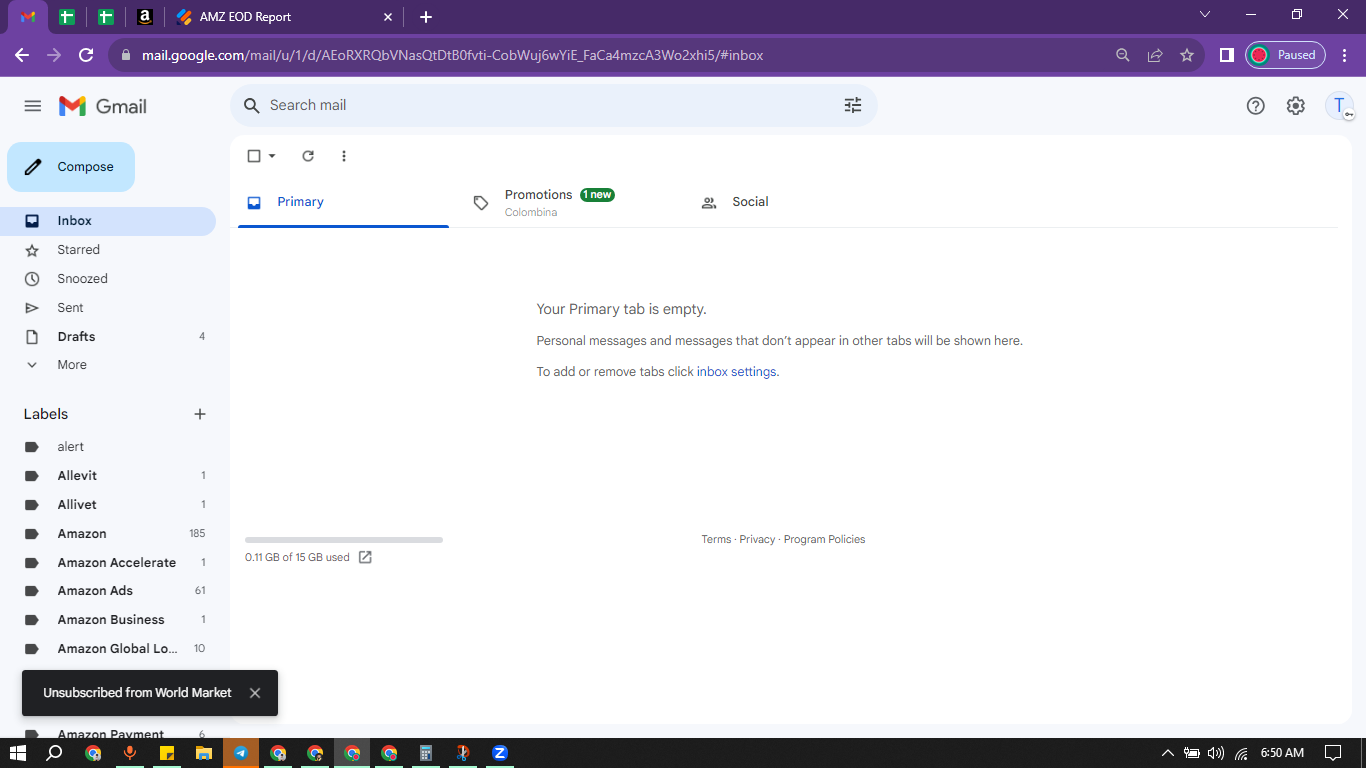
Task: Open Calculator from the taskbar
Action: pyautogui.click(x=426, y=753)
